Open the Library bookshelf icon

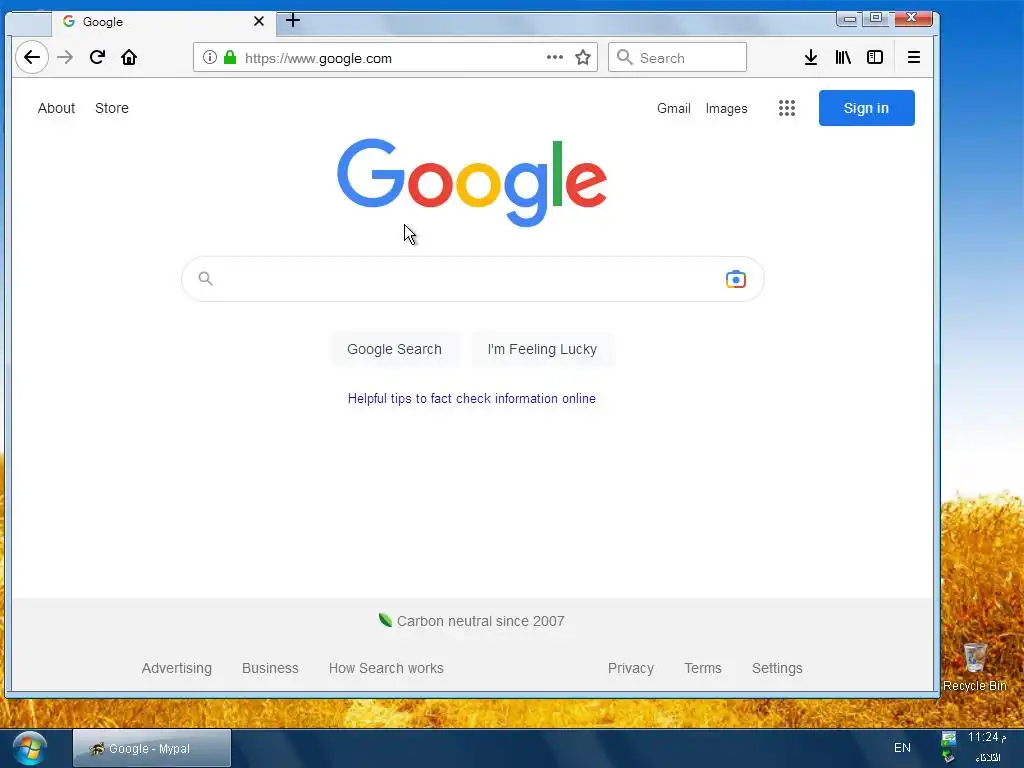coord(843,57)
